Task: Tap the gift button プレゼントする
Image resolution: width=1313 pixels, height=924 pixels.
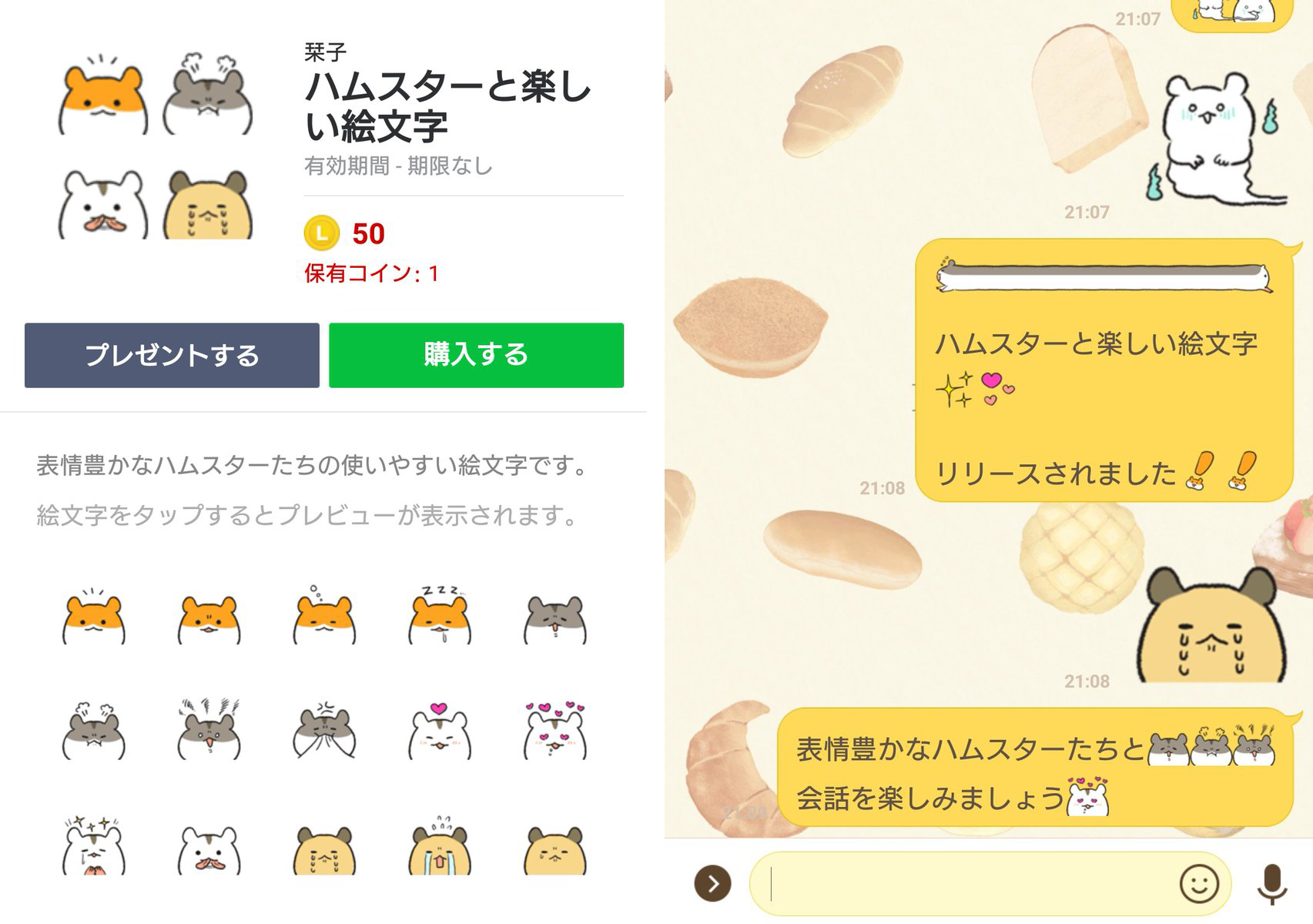Action: pos(172,355)
